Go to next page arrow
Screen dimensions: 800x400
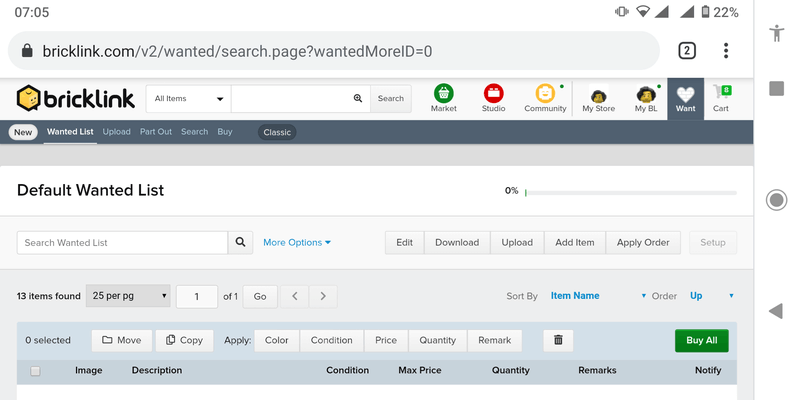coord(323,296)
